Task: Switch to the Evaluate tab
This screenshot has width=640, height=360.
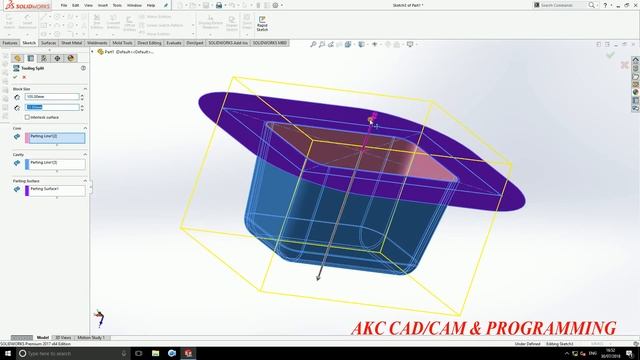Action: (173, 43)
